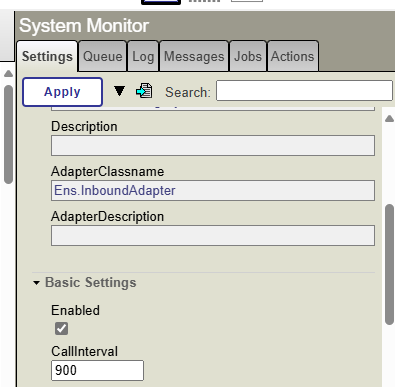The height and width of the screenshot is (387, 395).
Task: Click the Enabled label
Action: pyautogui.click(x=75, y=310)
